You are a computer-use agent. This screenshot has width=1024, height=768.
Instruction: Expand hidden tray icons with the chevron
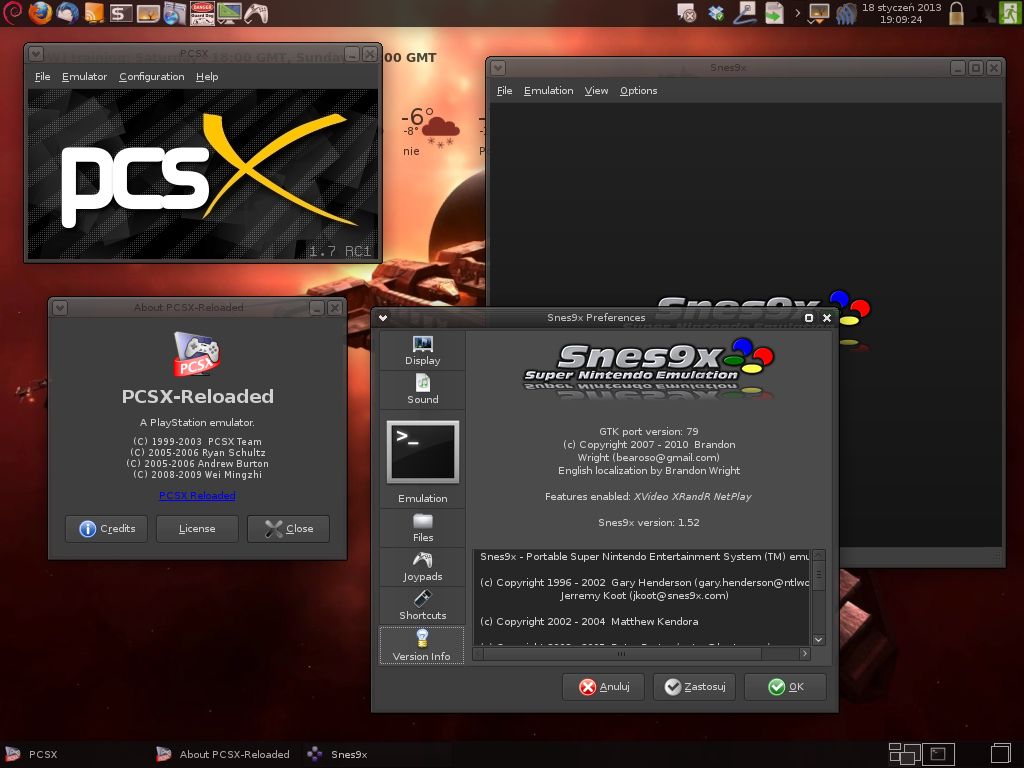point(797,13)
